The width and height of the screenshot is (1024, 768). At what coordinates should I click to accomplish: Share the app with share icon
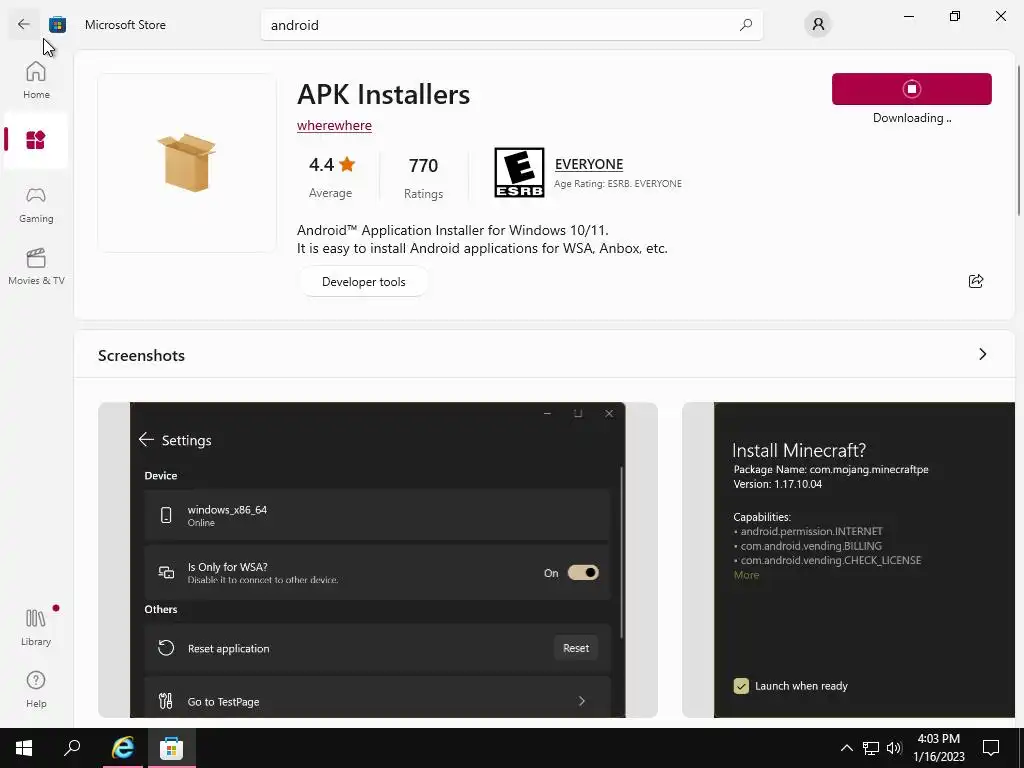pyautogui.click(x=976, y=281)
